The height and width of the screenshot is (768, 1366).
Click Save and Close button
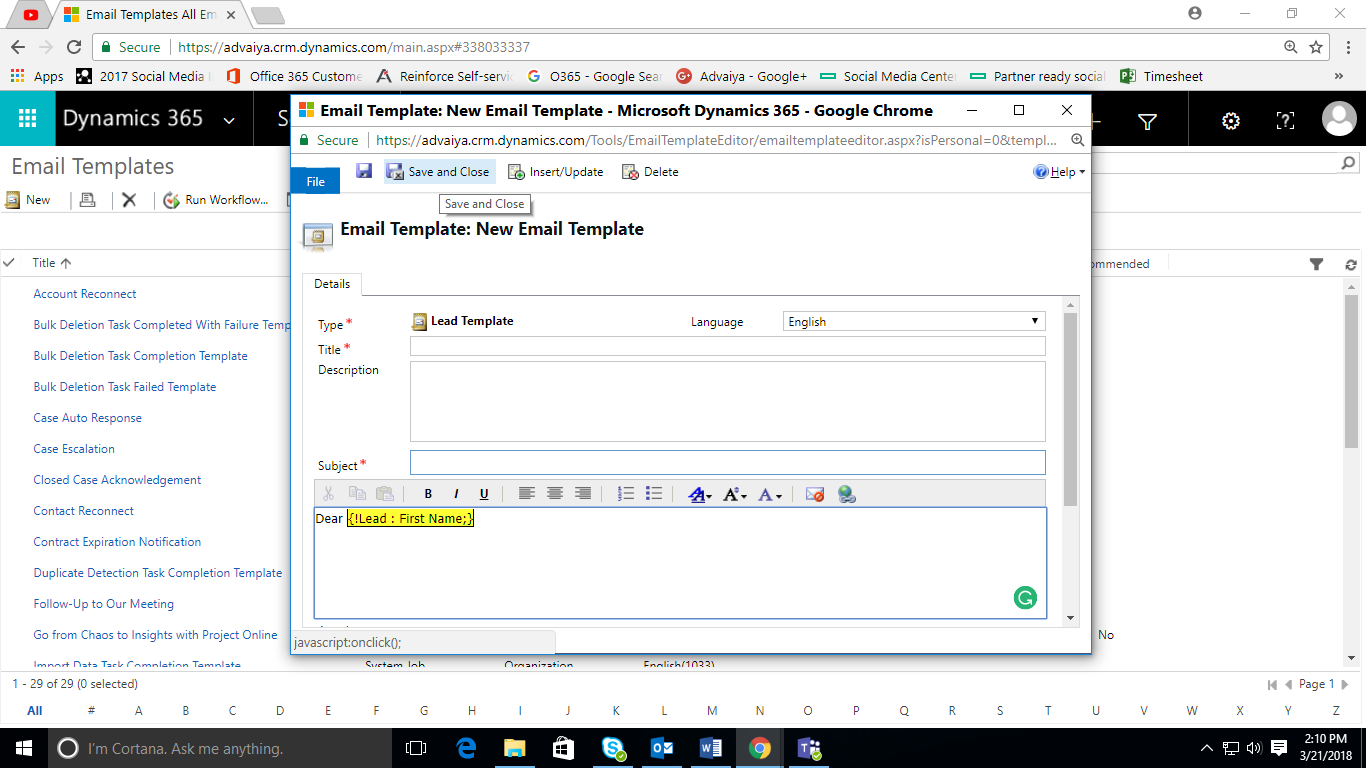coord(439,172)
